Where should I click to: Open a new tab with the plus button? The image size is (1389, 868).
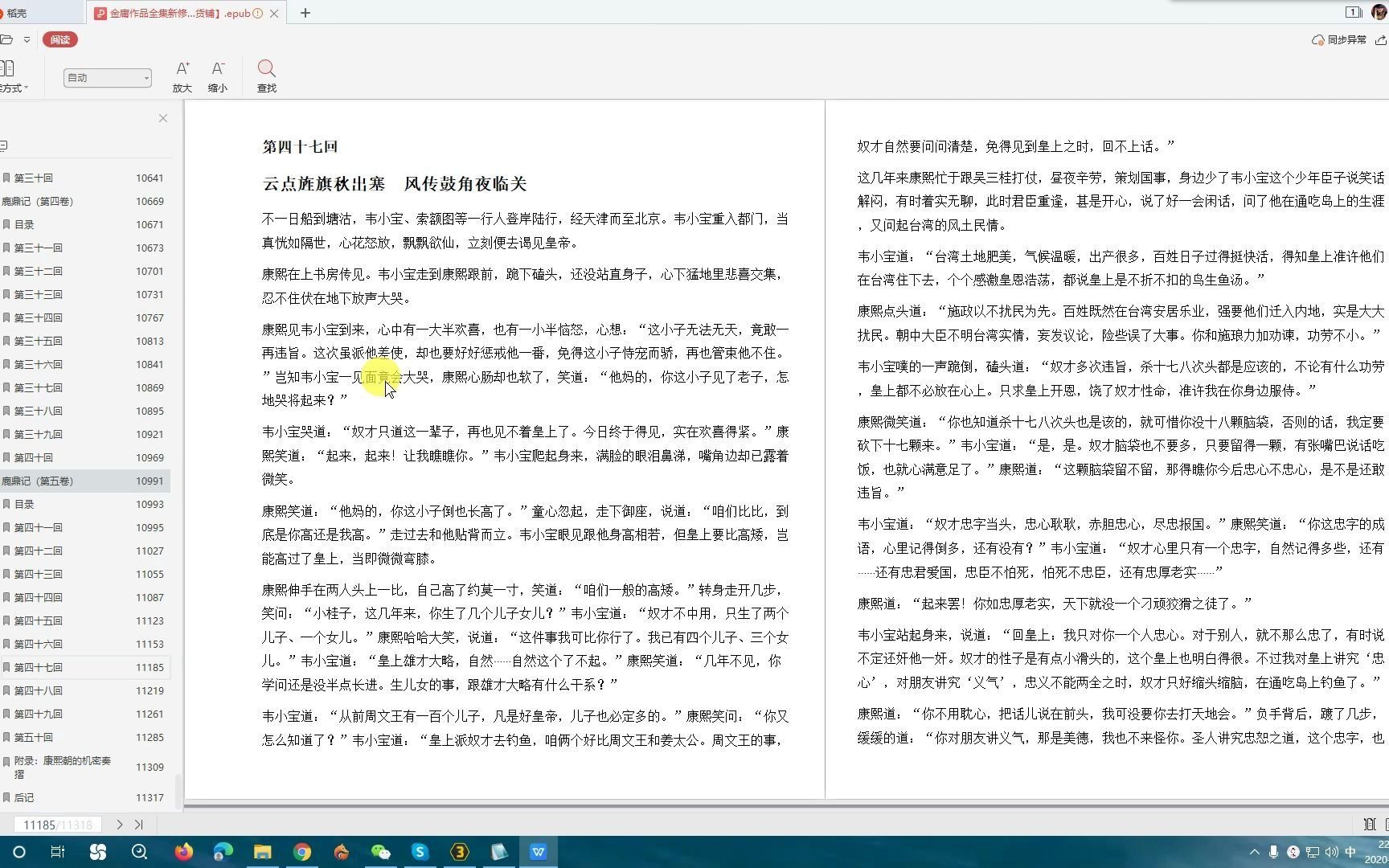point(305,13)
